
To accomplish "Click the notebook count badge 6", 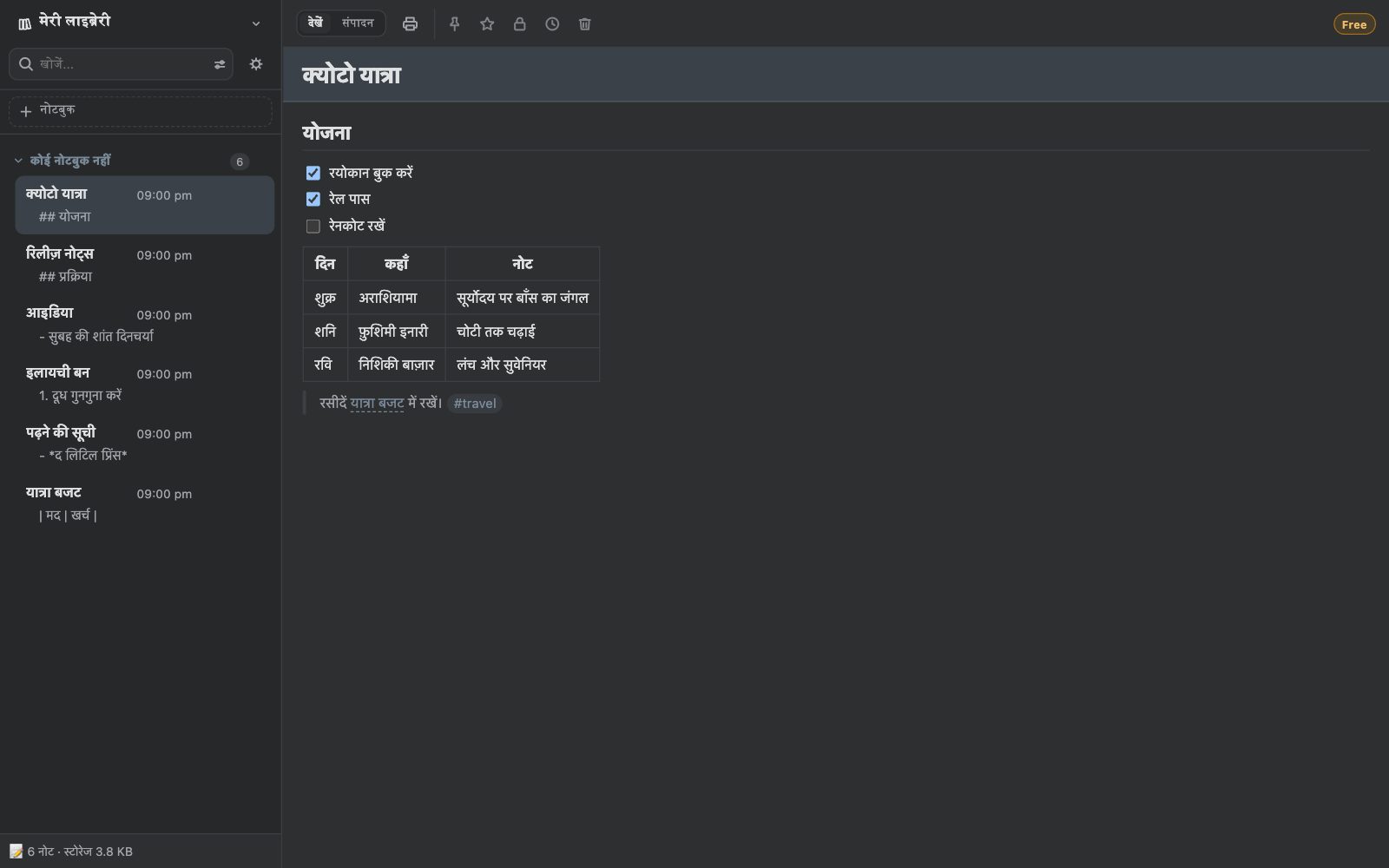I will tap(240, 161).
